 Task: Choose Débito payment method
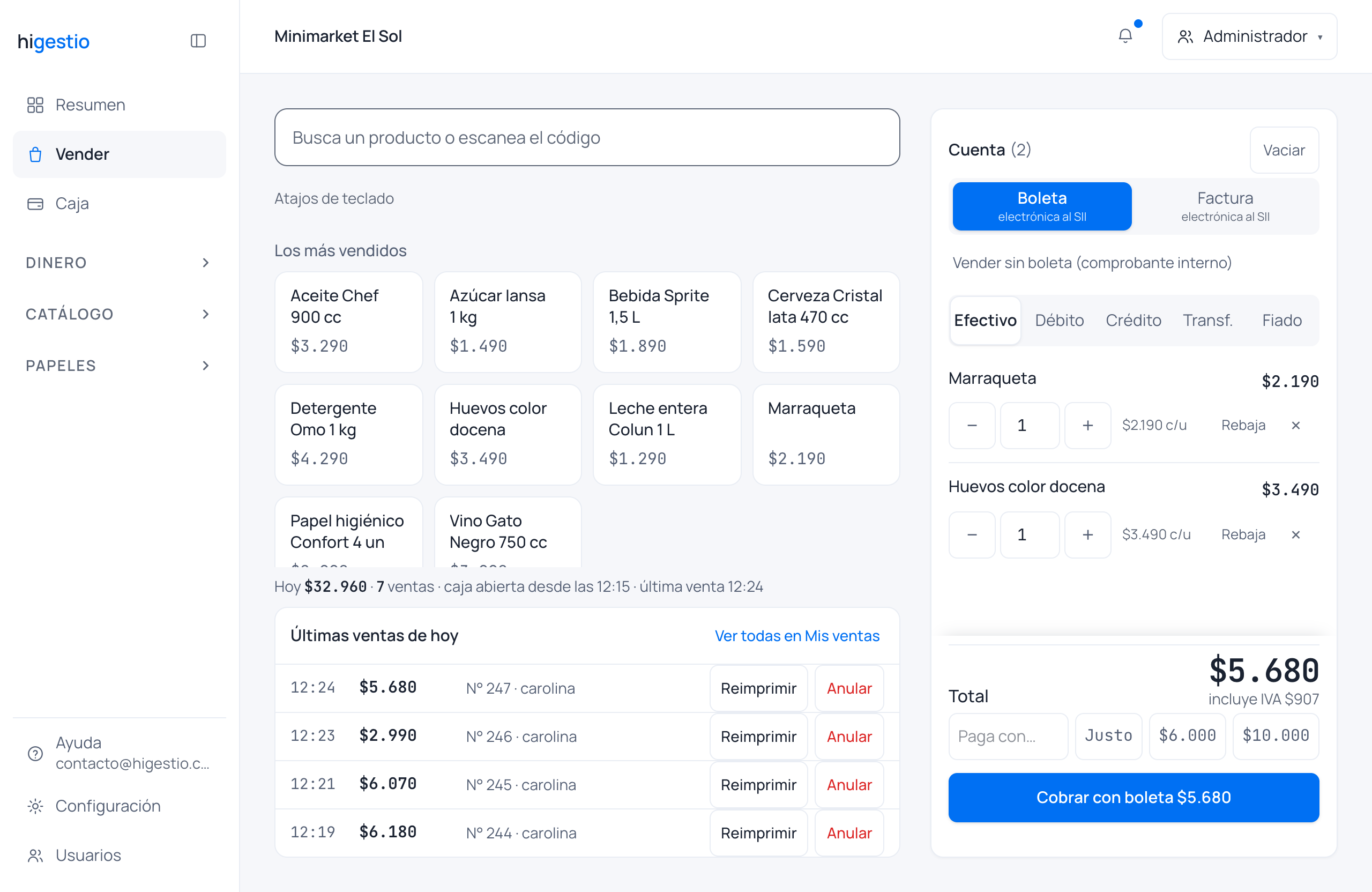(1059, 321)
